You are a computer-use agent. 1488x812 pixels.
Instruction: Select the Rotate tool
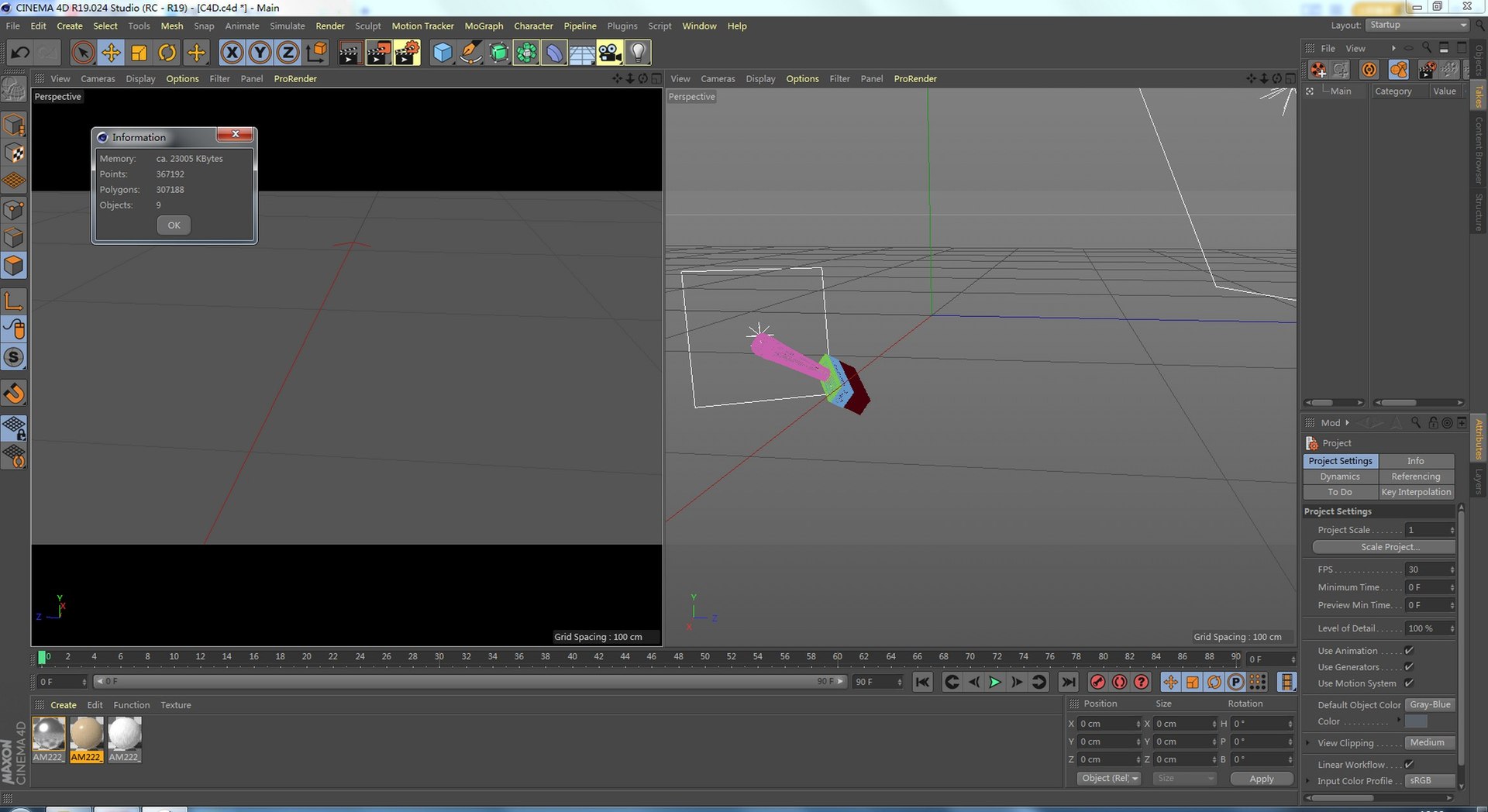click(167, 53)
